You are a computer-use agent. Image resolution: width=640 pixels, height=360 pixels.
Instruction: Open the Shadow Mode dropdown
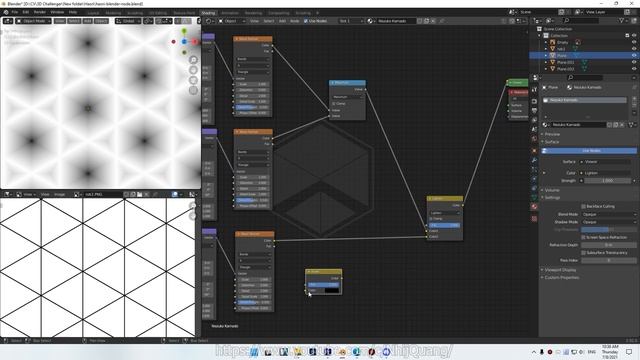[x=609, y=222]
